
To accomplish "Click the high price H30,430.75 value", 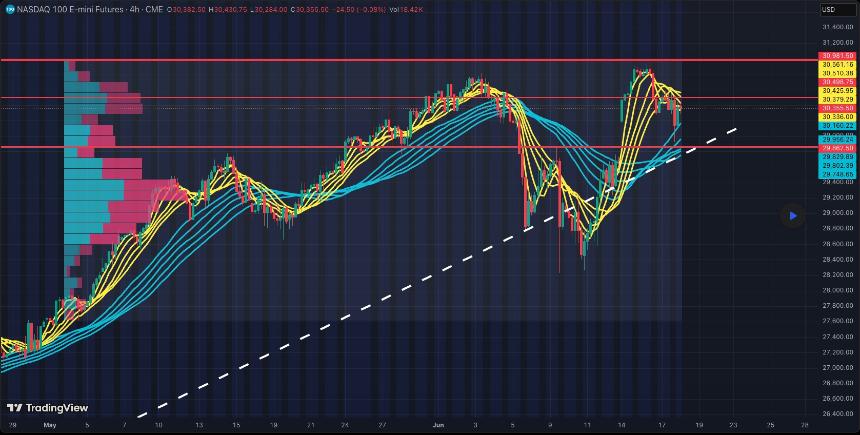I will tap(230, 9).
